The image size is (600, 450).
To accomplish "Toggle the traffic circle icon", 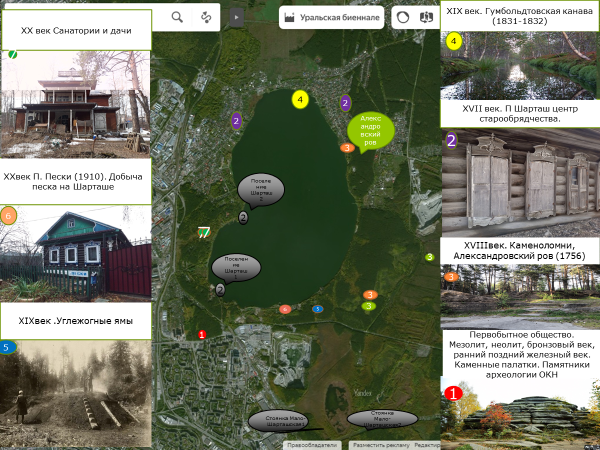I will pyautogui.click(x=403, y=17).
